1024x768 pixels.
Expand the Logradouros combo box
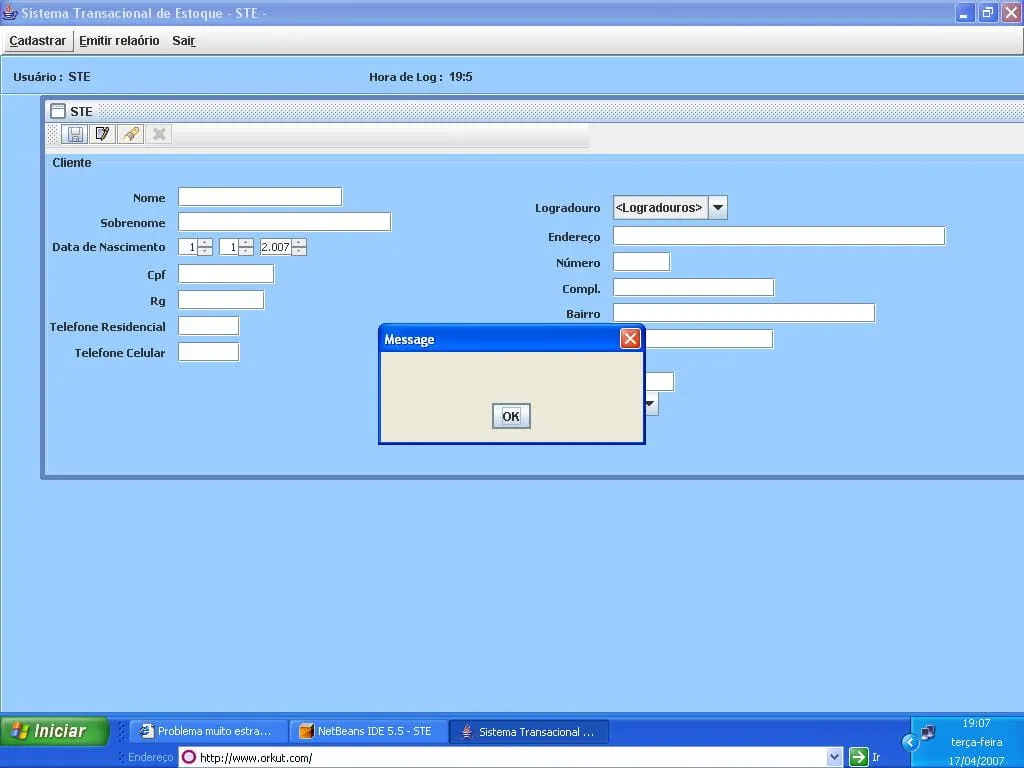pos(670,208)
